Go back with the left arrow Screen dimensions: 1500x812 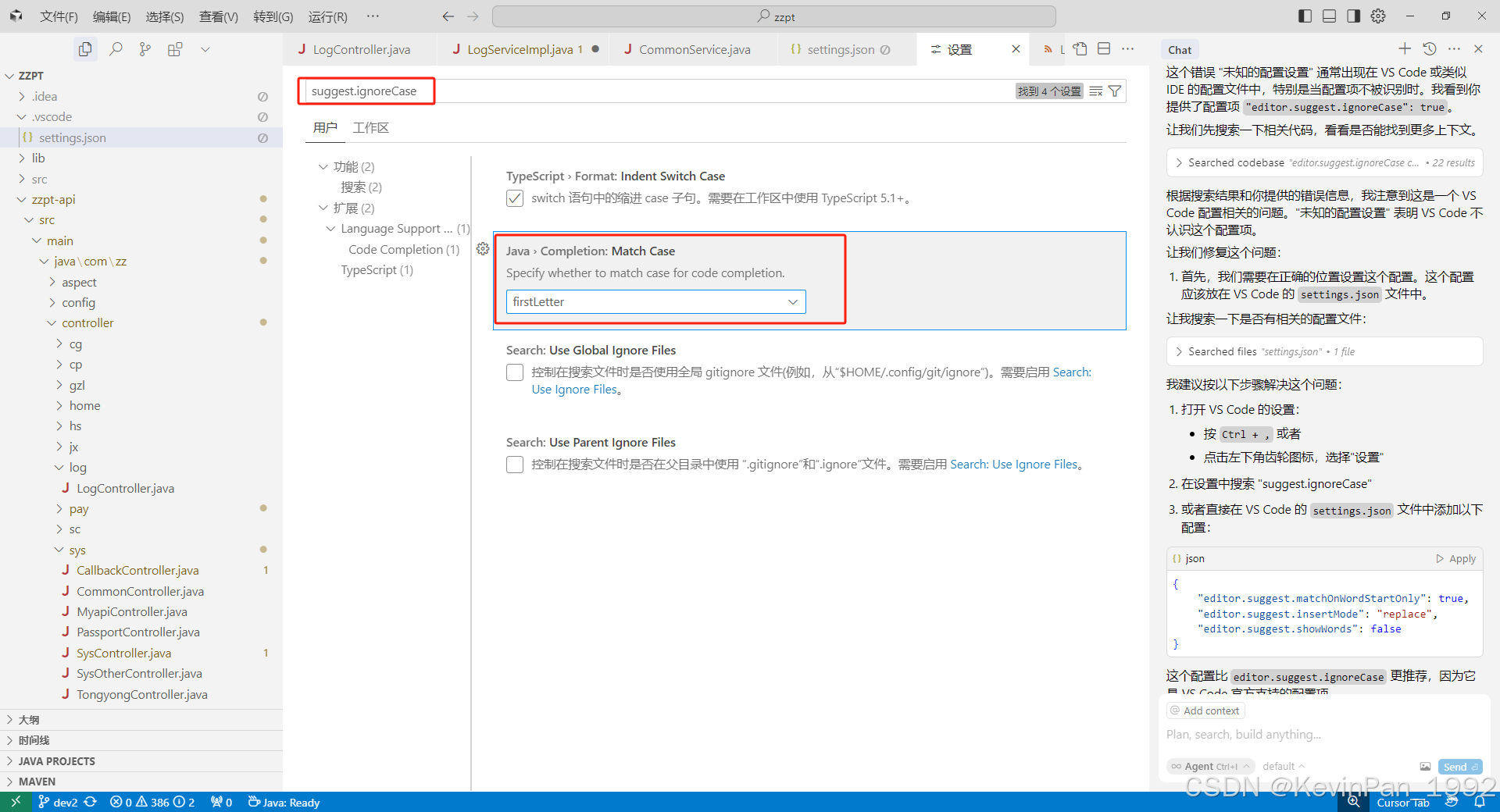pos(448,16)
